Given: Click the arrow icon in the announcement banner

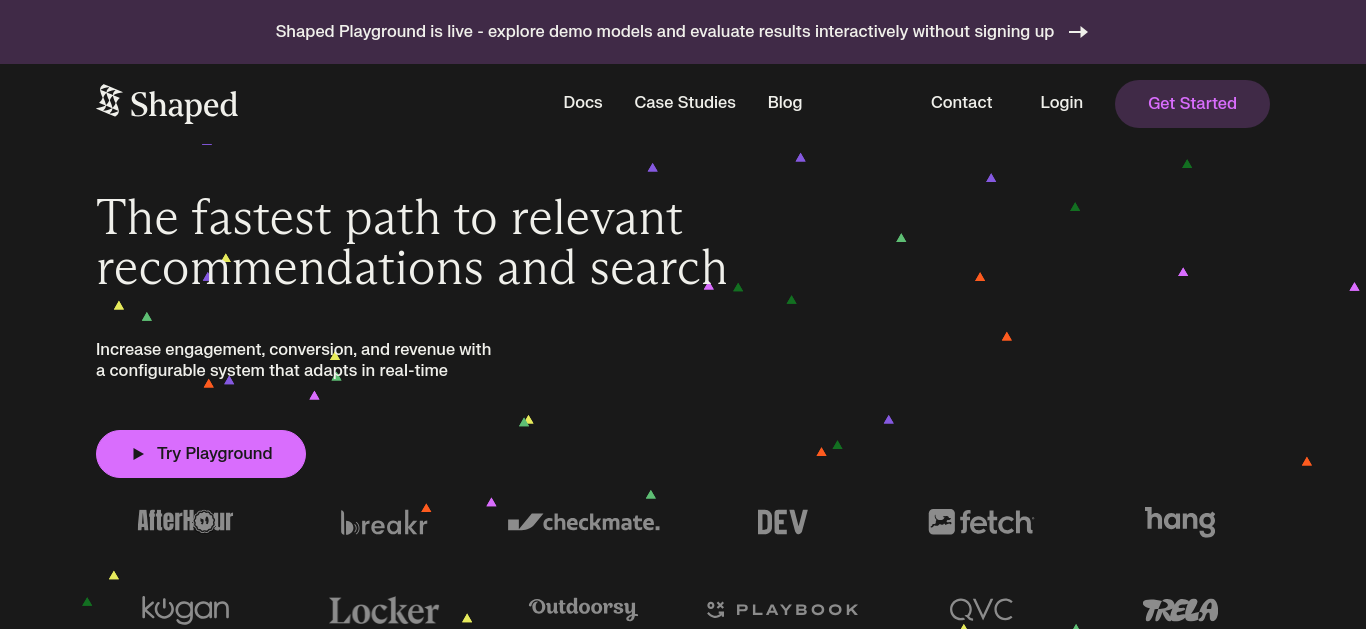Looking at the screenshot, I should tap(1078, 32).
